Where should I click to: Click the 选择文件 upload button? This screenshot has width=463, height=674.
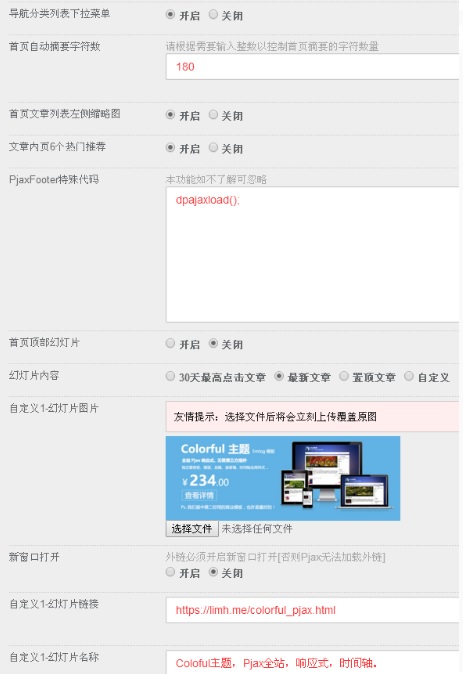192,529
